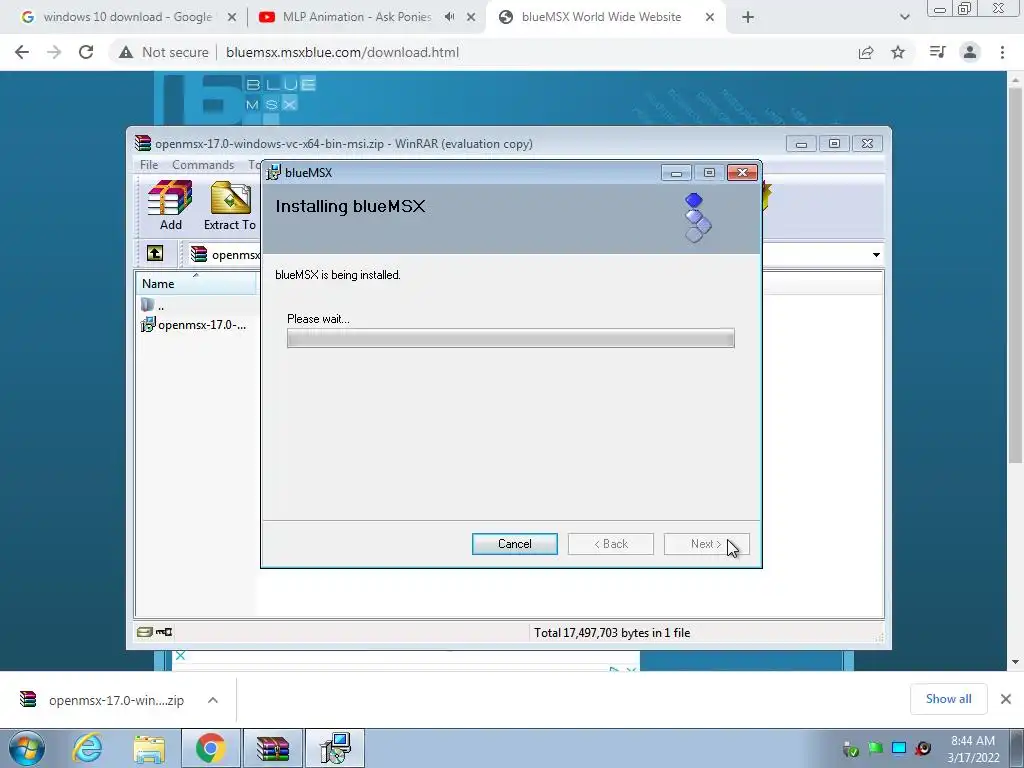Image resolution: width=1024 pixels, height=768 pixels.
Task: Go up one folder level in WinRAR
Action: click(155, 253)
